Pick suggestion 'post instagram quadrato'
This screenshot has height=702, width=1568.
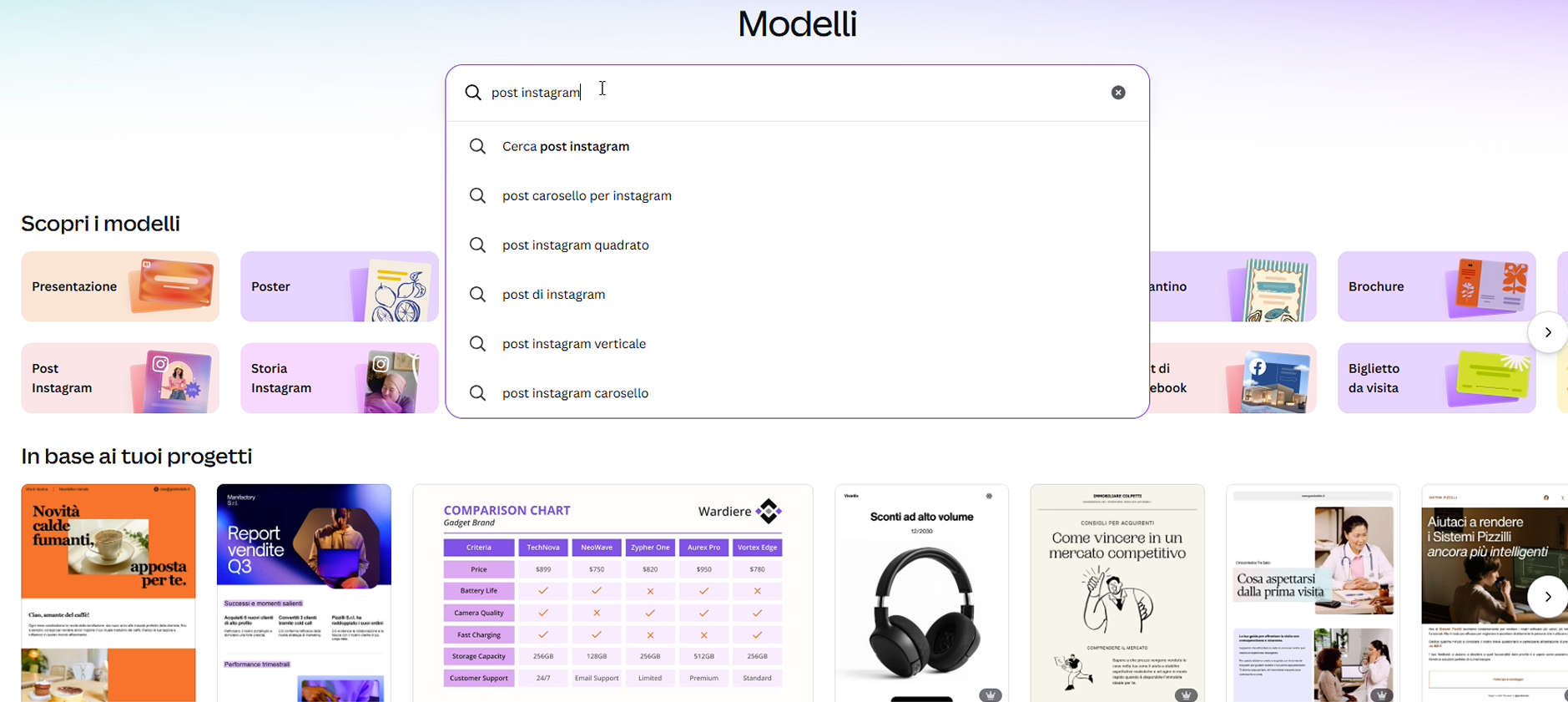tap(797, 245)
